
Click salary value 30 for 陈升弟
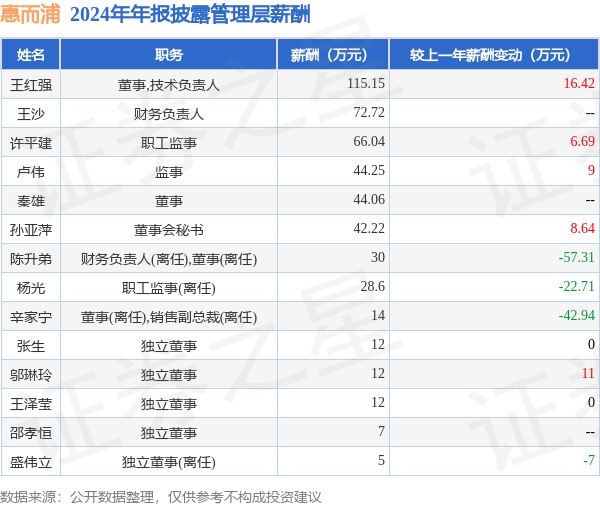tap(378, 257)
